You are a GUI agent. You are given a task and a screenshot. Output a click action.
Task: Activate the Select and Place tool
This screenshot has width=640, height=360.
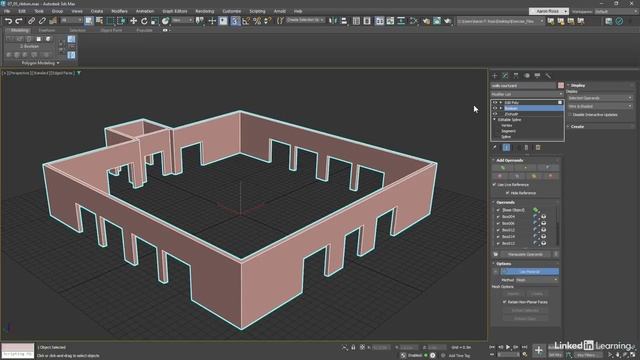tap(165, 21)
